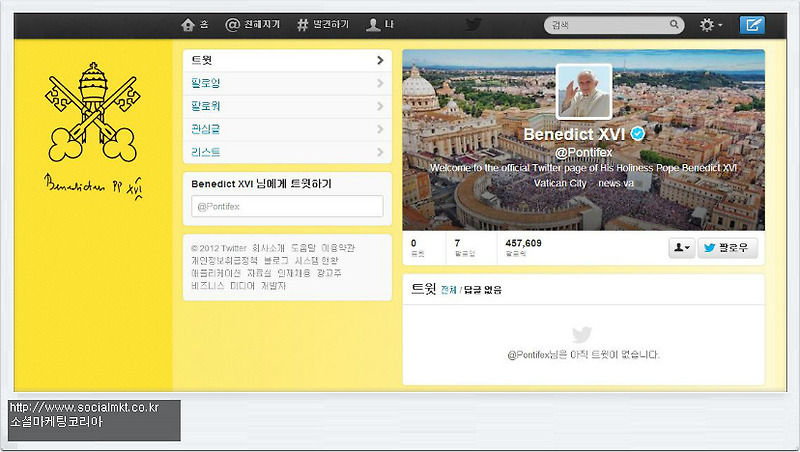Click the 팔로우 (Follow) button
This screenshot has height=452, width=800.
coord(728,248)
